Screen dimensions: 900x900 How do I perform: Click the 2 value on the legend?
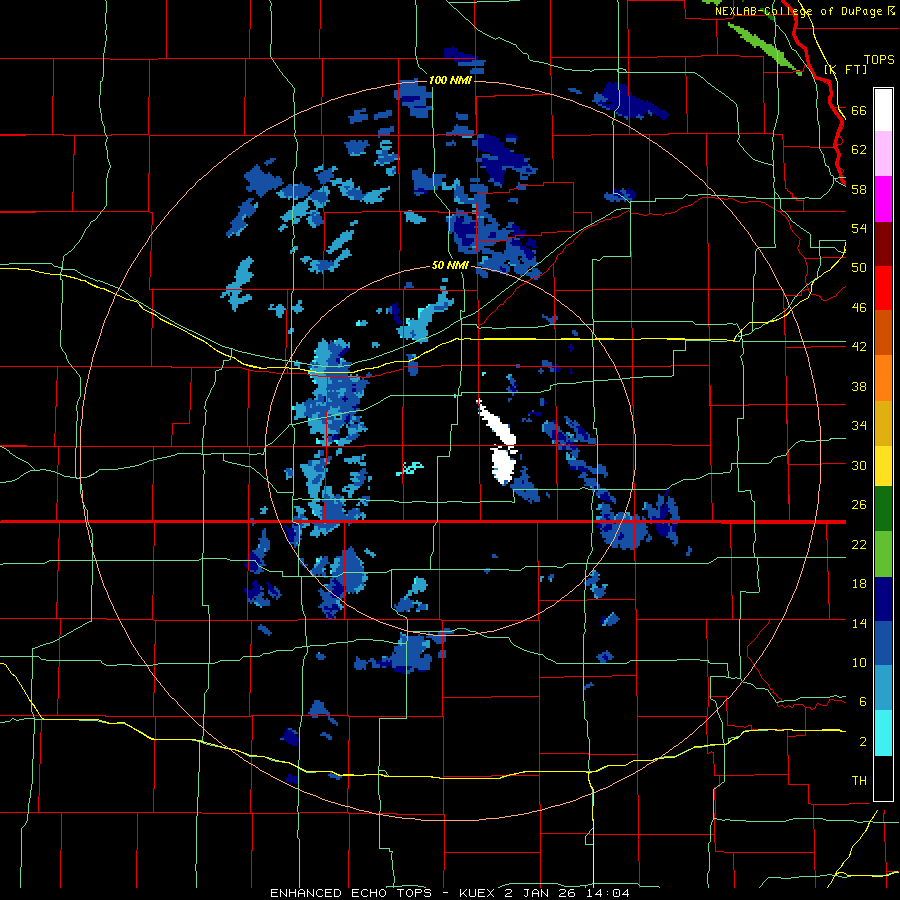(863, 742)
